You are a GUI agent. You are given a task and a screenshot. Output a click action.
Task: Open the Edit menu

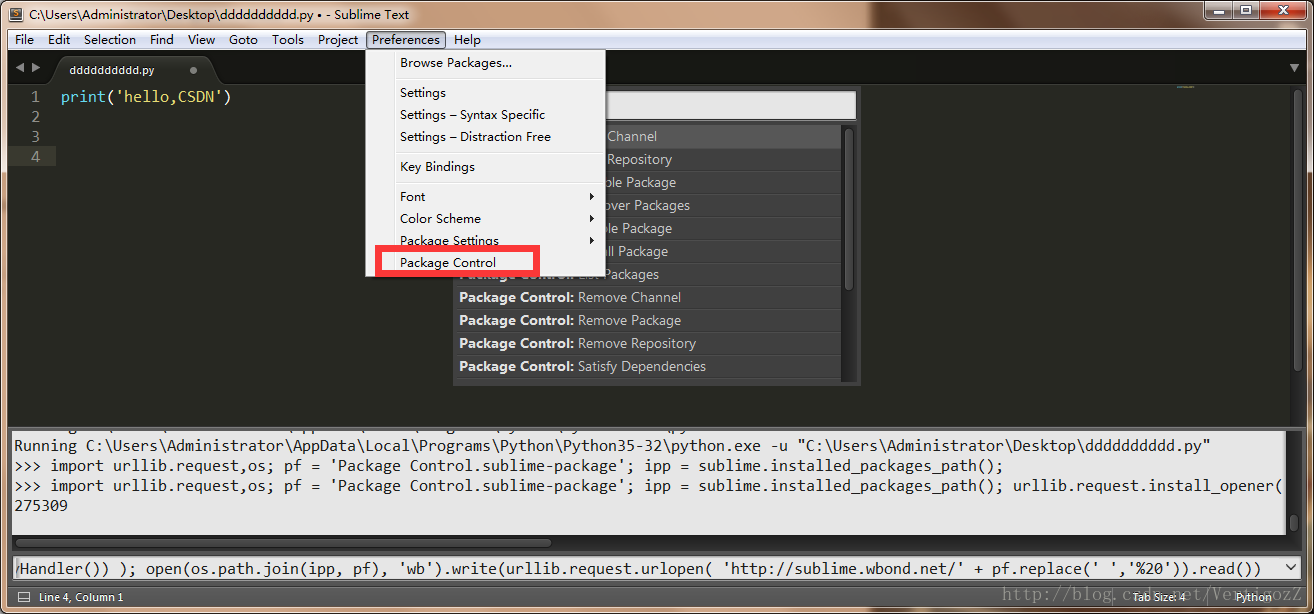[x=59, y=40]
